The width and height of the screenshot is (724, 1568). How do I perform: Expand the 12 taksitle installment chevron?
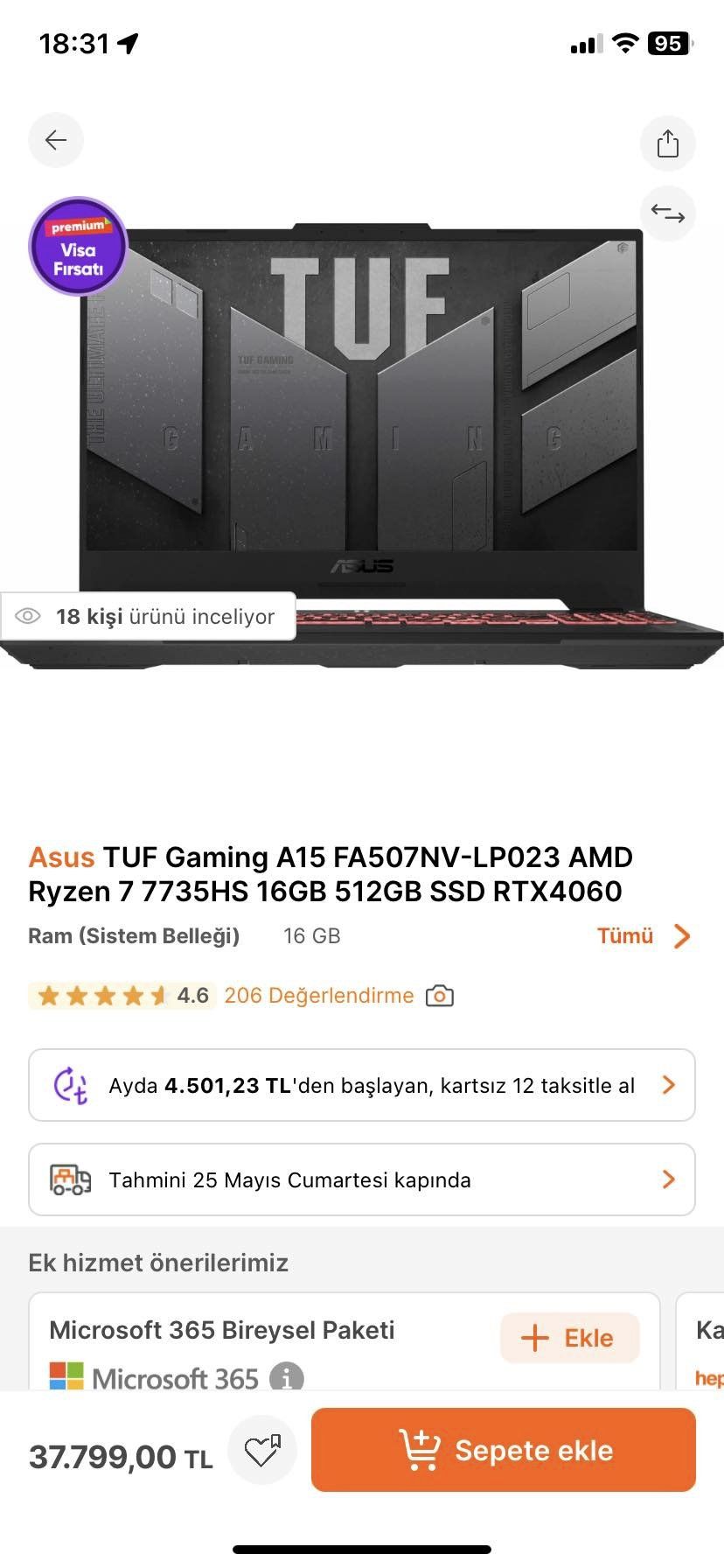669,1085
